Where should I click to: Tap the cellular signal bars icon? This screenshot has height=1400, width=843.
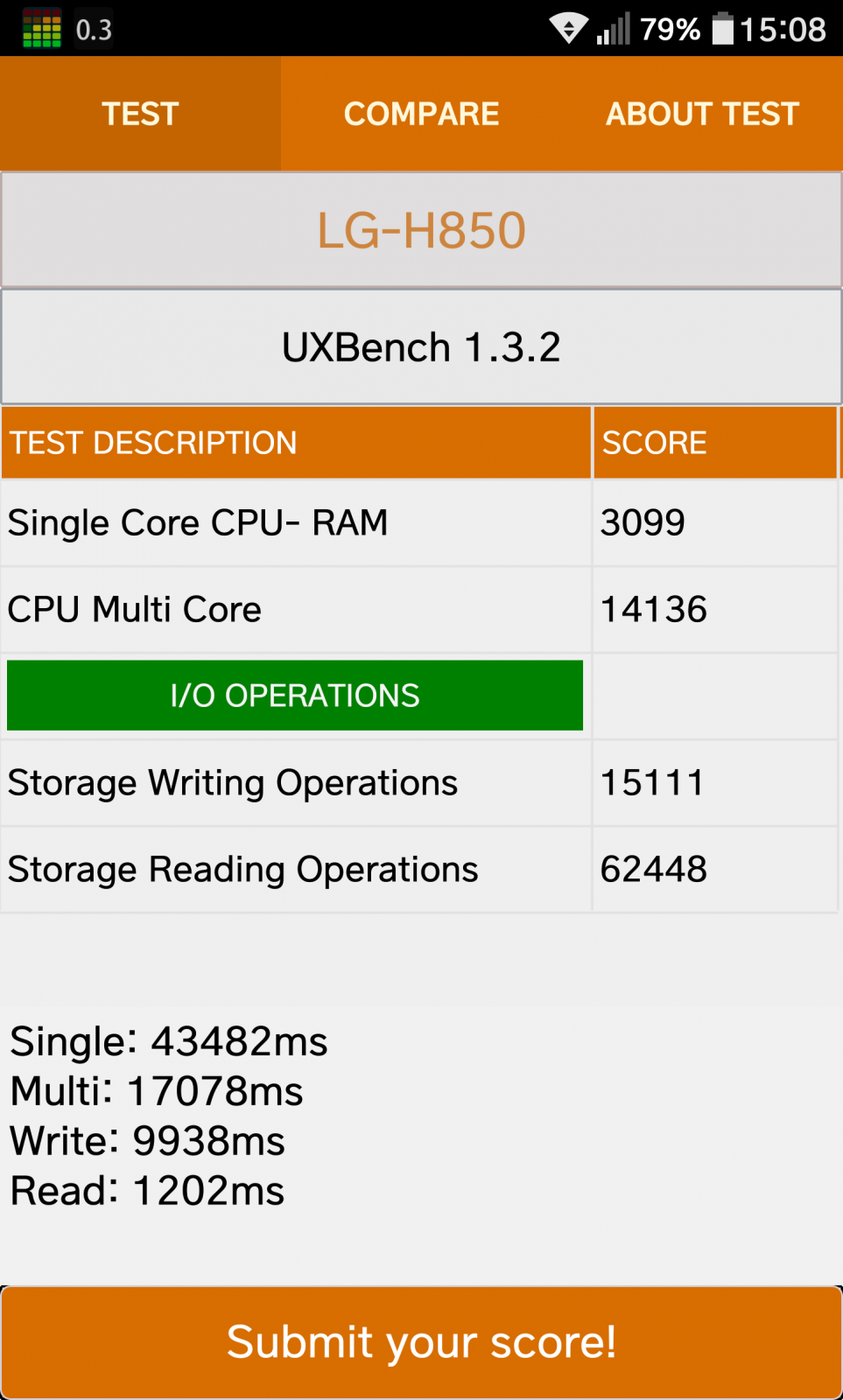click(x=614, y=29)
